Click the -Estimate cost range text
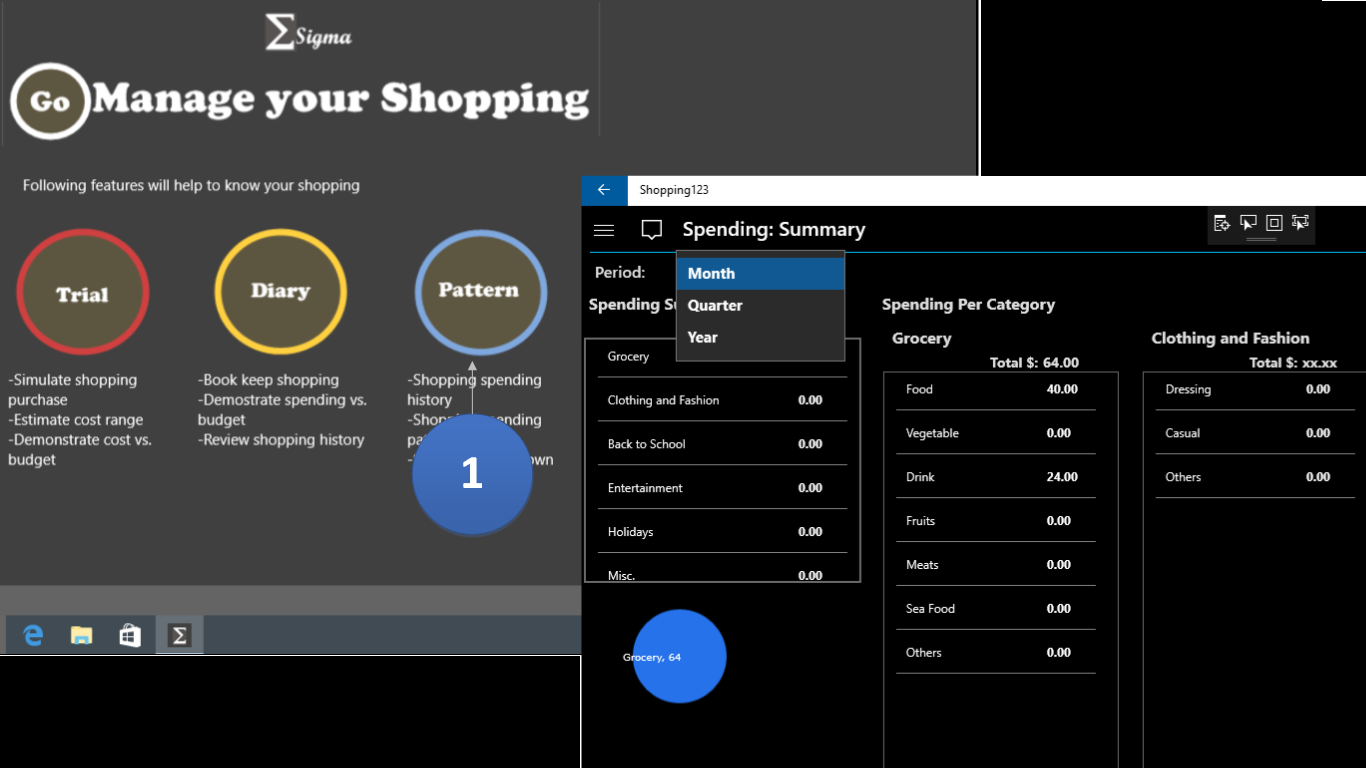 pos(76,420)
